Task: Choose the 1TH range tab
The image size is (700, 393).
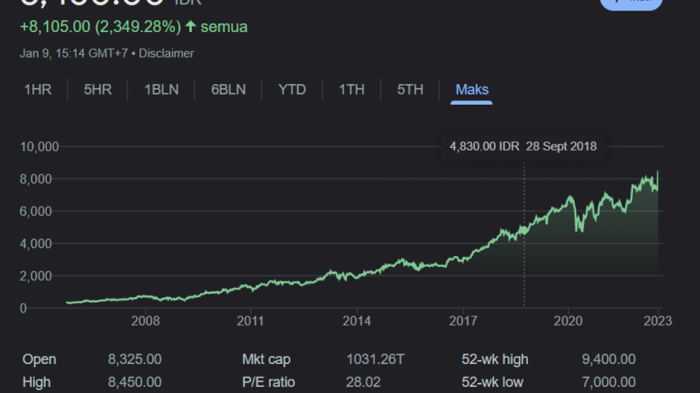Action: click(352, 90)
